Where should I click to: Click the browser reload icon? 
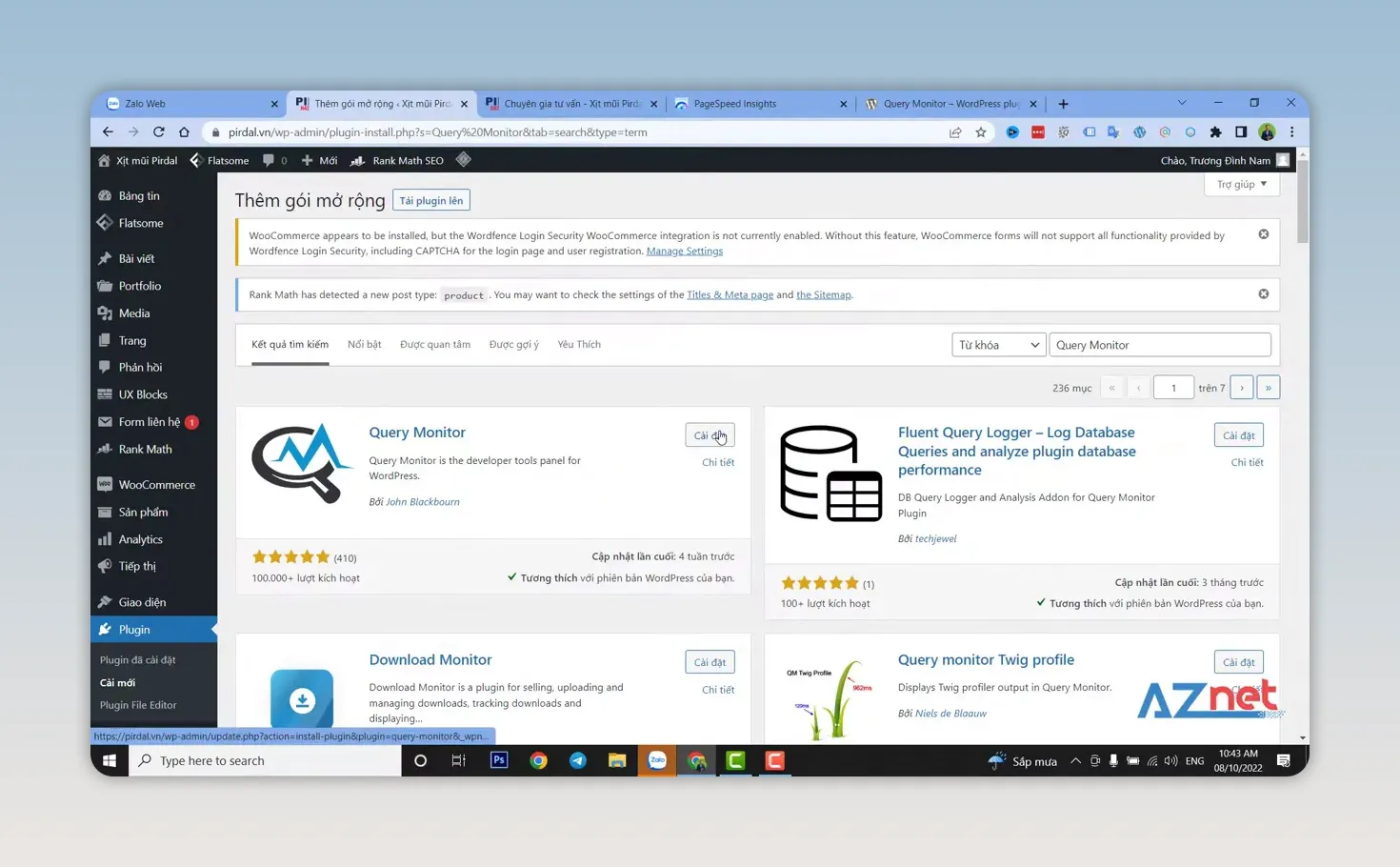[x=159, y=132]
